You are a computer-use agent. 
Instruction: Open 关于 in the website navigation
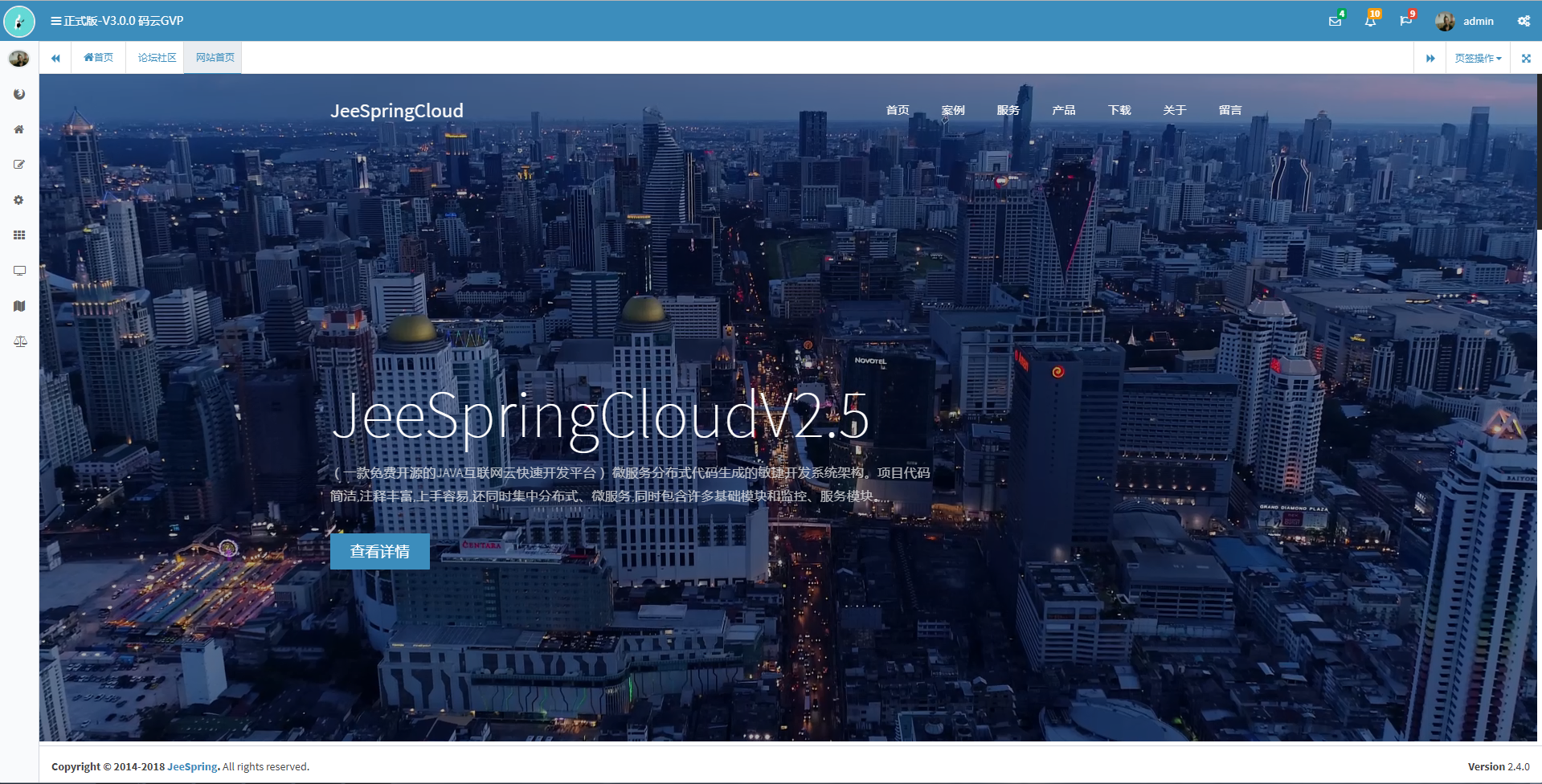1175,110
